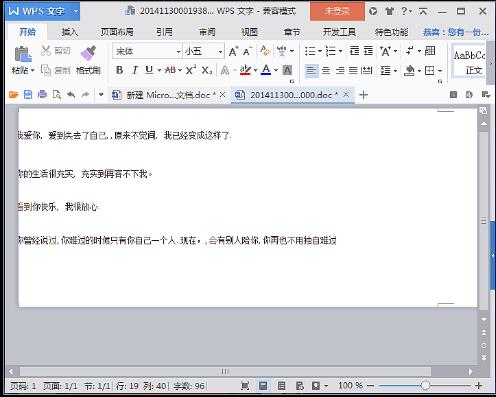
Task: Click the 未登录 login button
Action: point(337,11)
